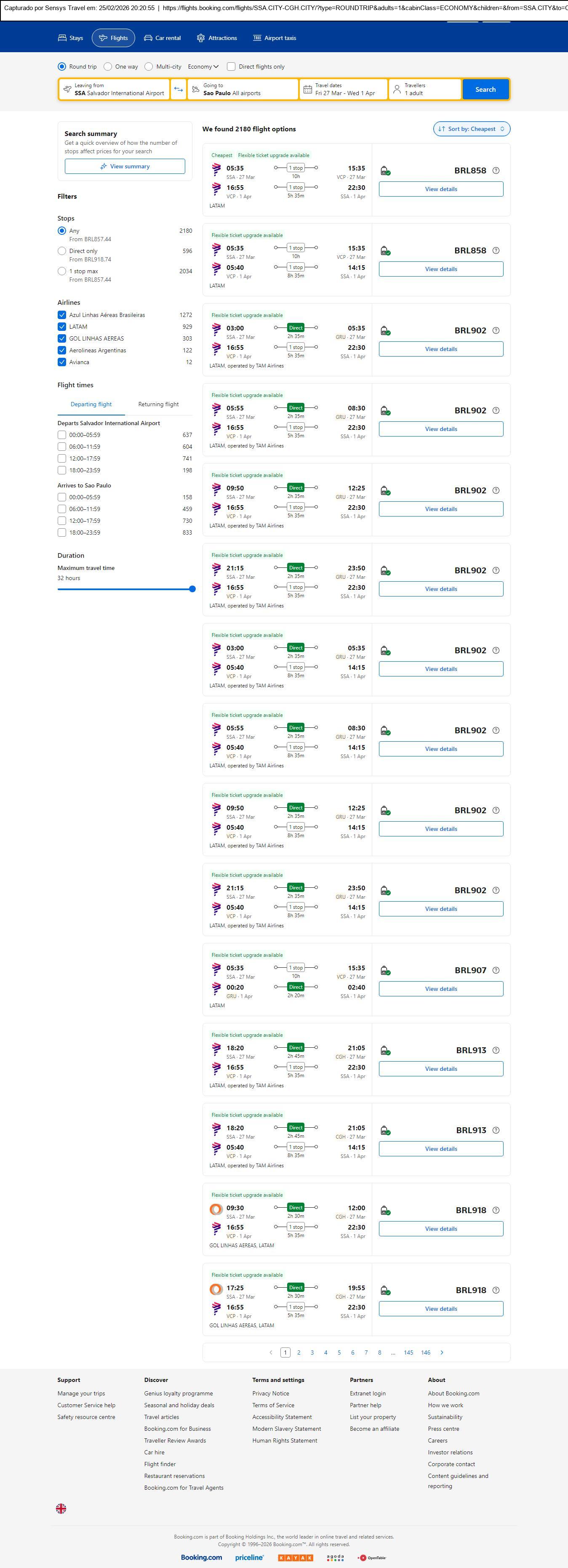The height and width of the screenshot is (1568, 568).
Task: Click the calendar icon in Travel dates
Action: click(307, 90)
